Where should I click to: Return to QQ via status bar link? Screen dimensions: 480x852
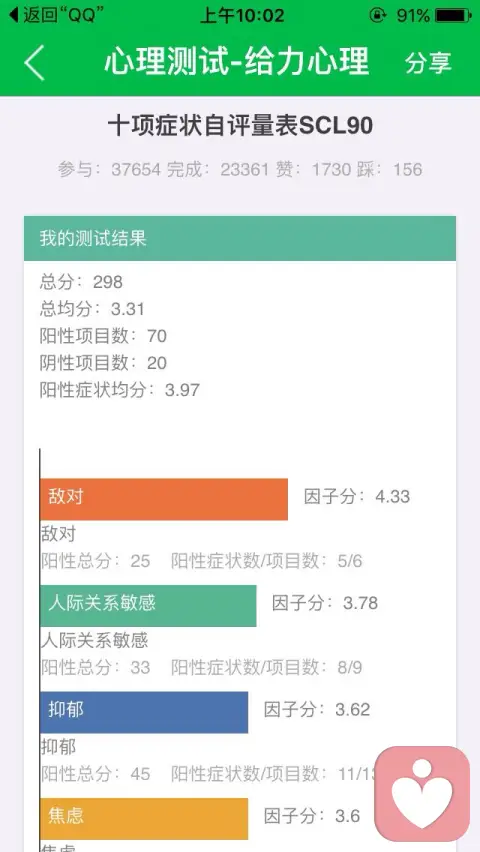(53, 15)
